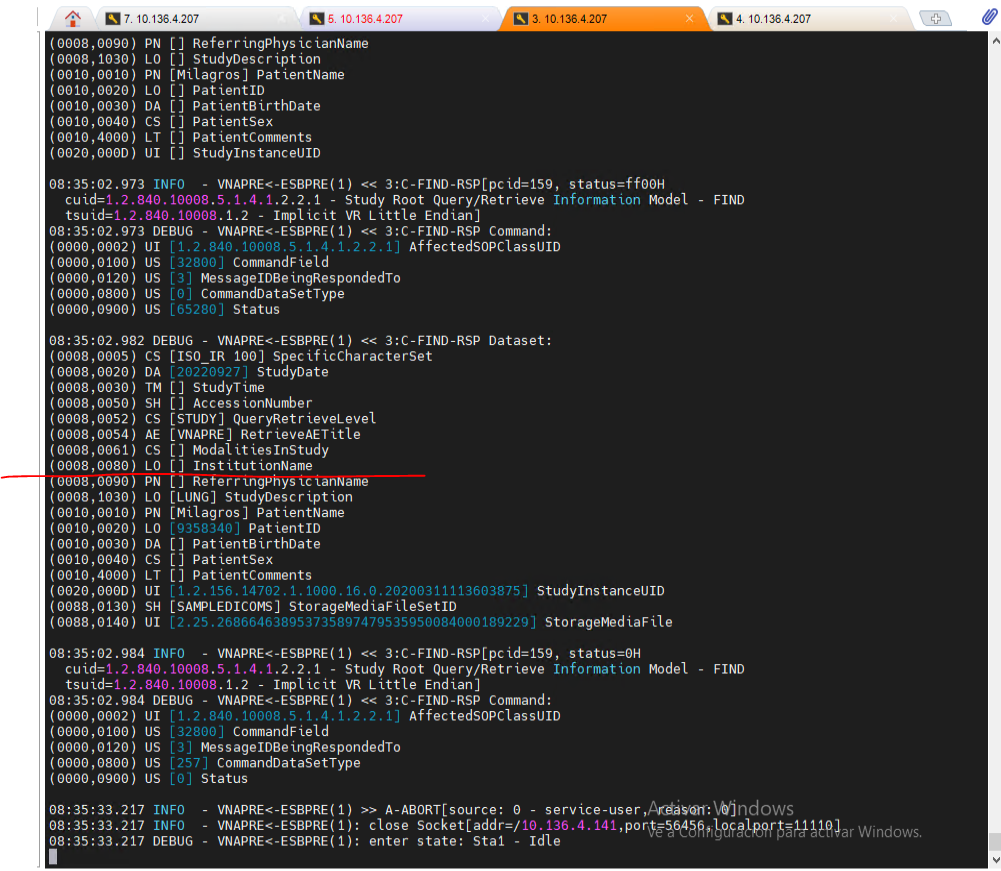This screenshot has width=1001, height=871.
Task: Click the PatientID value 9358340
Action: 204,528
